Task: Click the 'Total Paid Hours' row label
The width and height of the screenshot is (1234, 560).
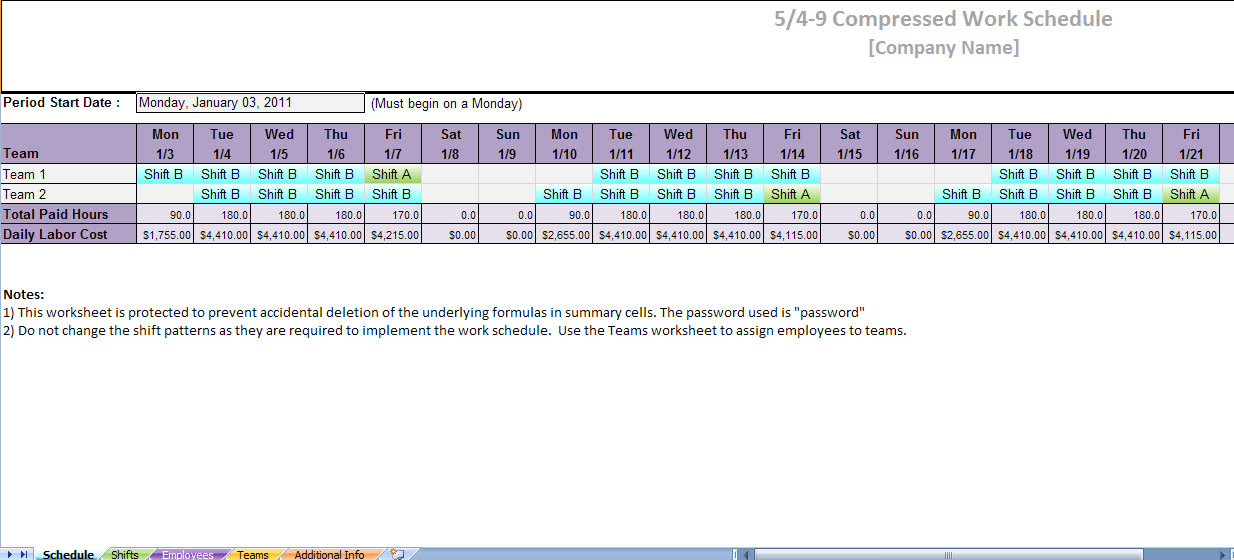Action: pyautogui.click(x=68, y=214)
